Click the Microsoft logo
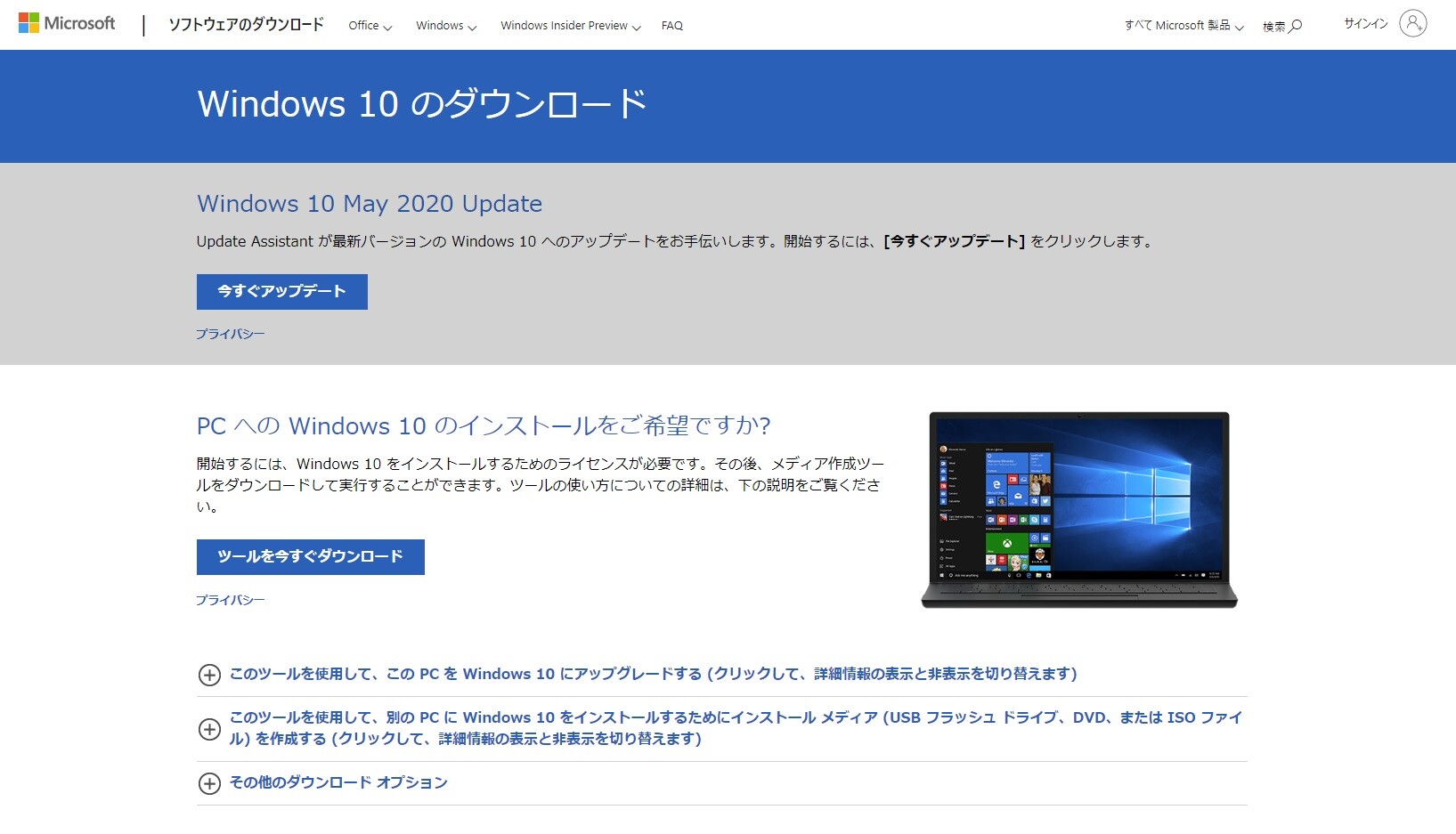The image size is (1456, 834). (67, 24)
